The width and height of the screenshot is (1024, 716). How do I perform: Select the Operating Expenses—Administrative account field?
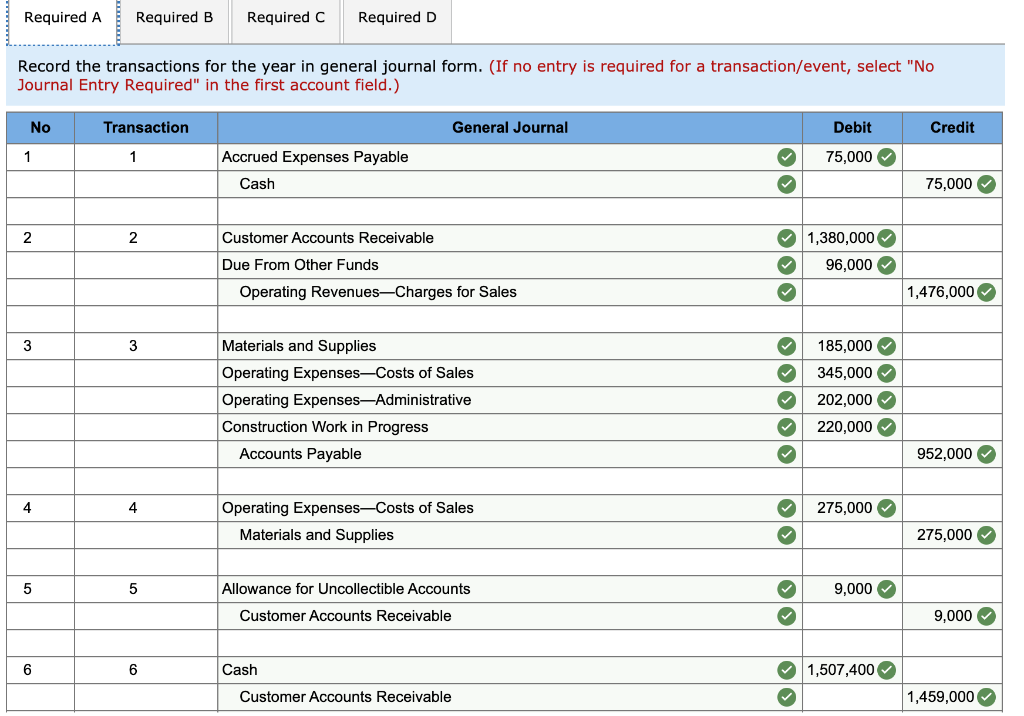[450, 400]
